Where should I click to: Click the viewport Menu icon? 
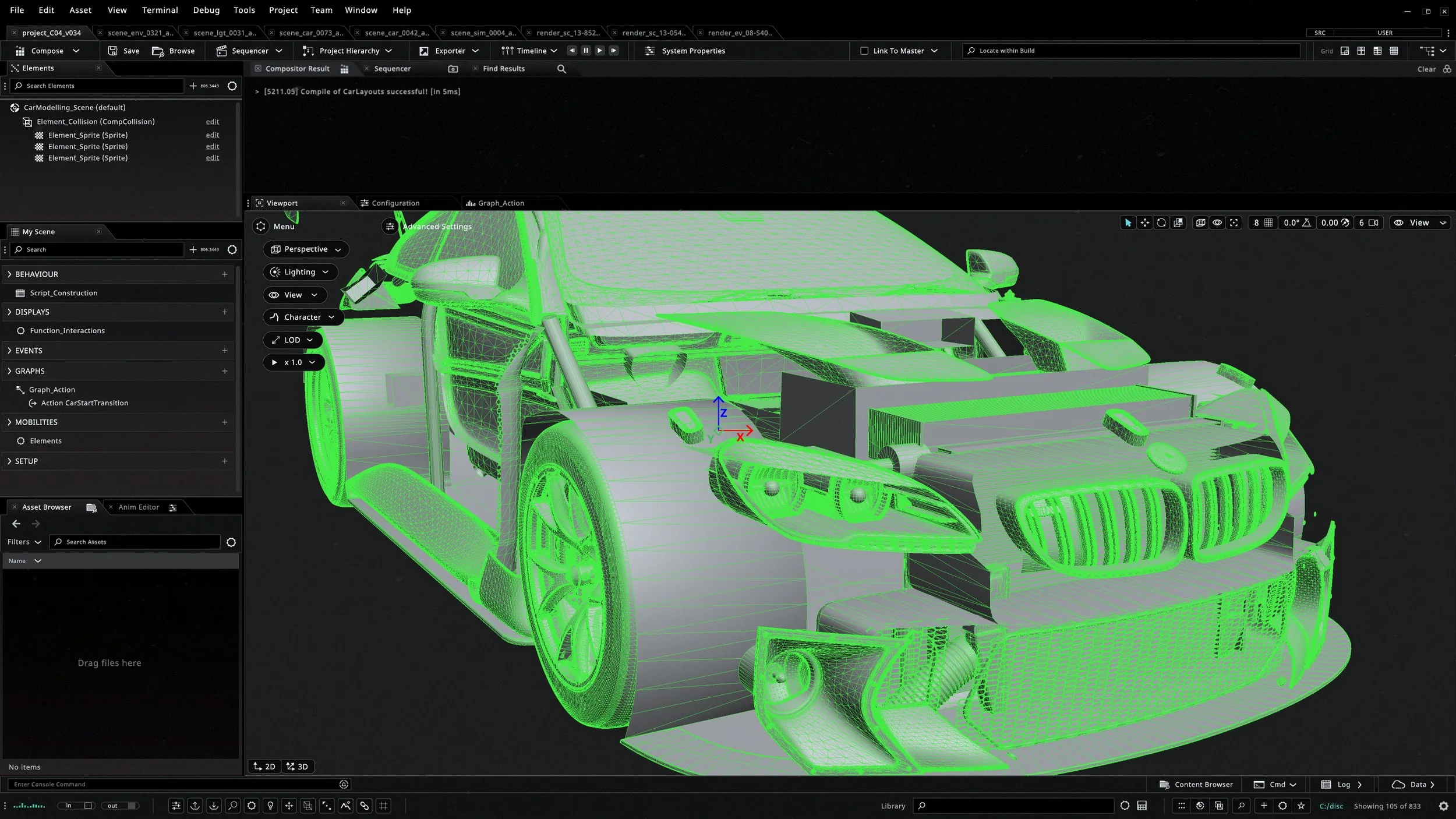coord(261,226)
